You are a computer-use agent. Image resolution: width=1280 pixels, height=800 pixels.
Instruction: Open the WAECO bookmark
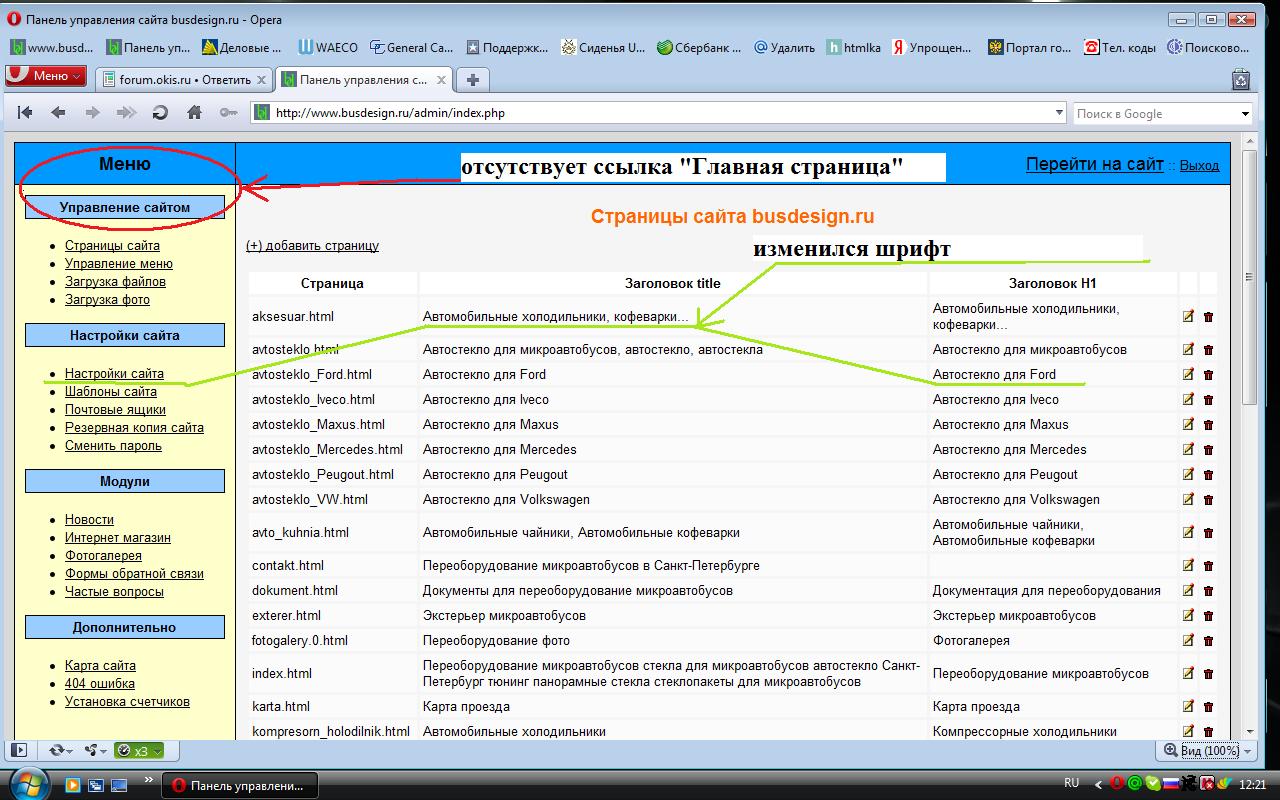pos(329,47)
